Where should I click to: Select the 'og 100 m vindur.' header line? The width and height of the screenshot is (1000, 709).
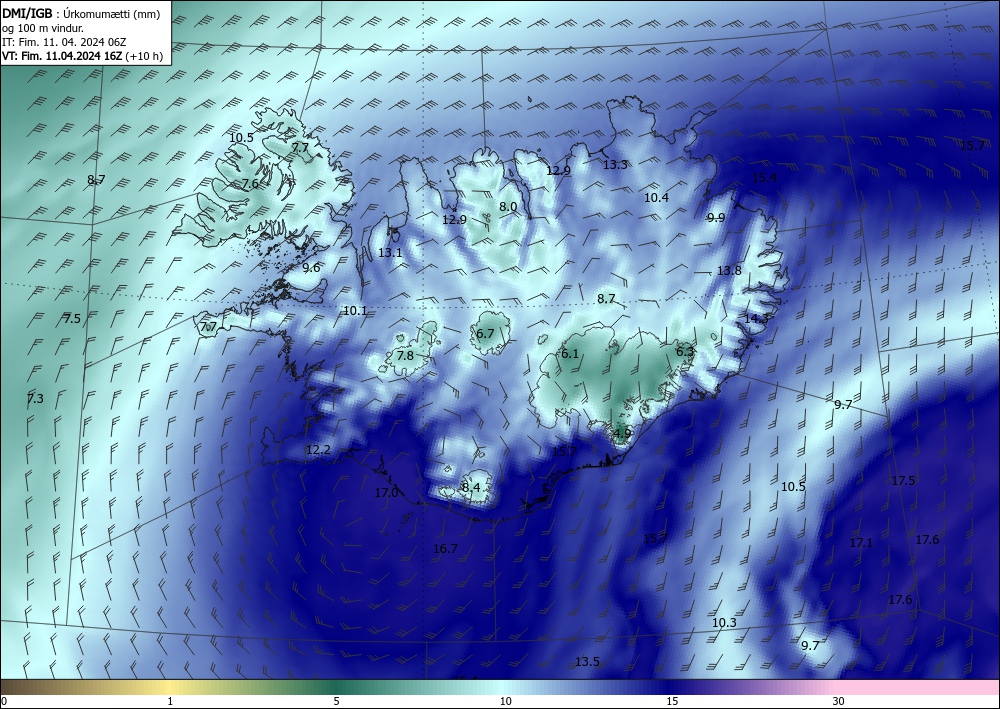coord(42,28)
